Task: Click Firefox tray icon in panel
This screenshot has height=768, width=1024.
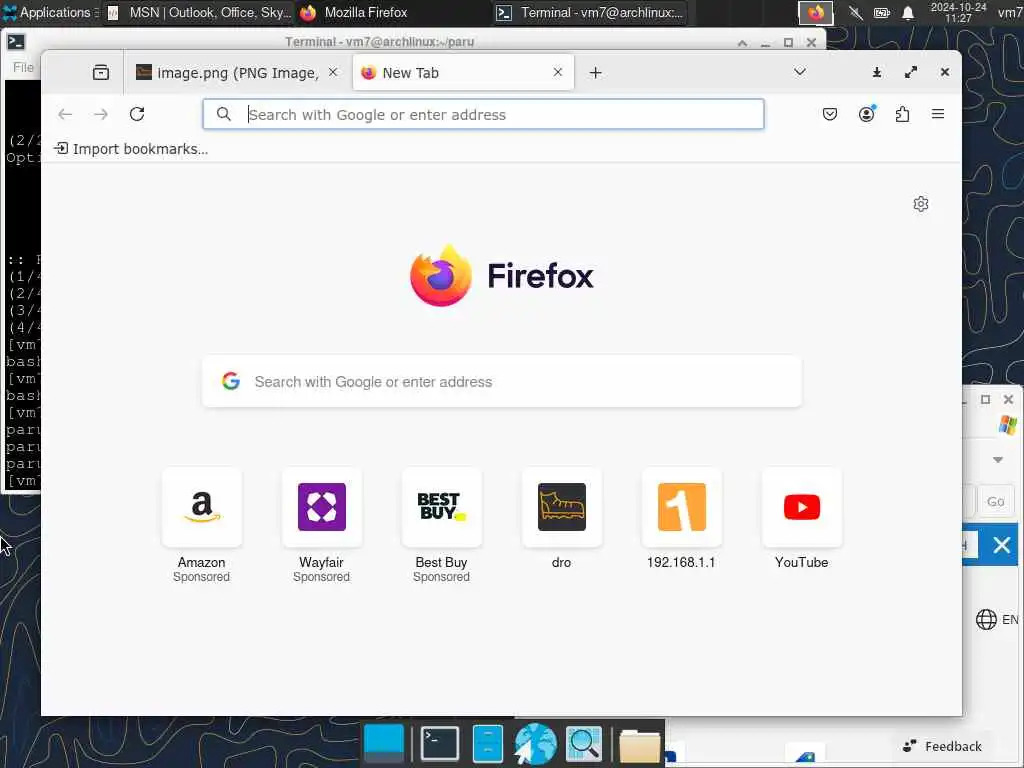Action: click(816, 12)
